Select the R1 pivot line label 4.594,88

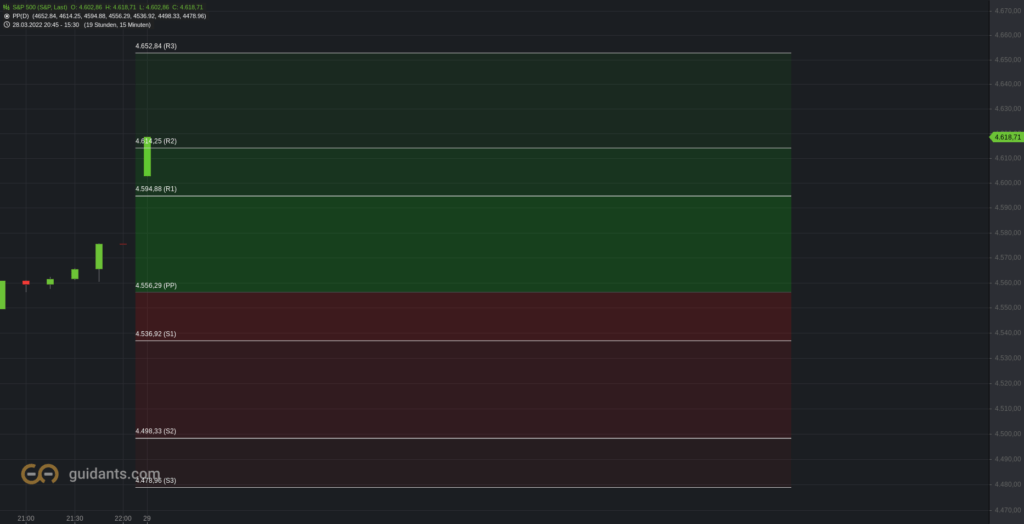click(155, 189)
